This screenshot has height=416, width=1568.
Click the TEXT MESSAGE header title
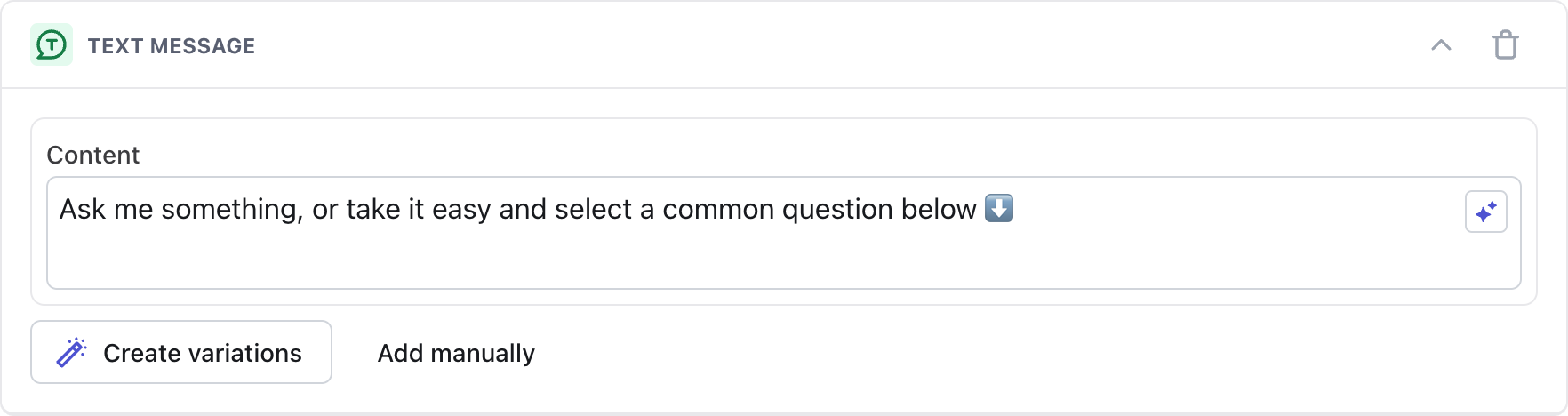(172, 46)
